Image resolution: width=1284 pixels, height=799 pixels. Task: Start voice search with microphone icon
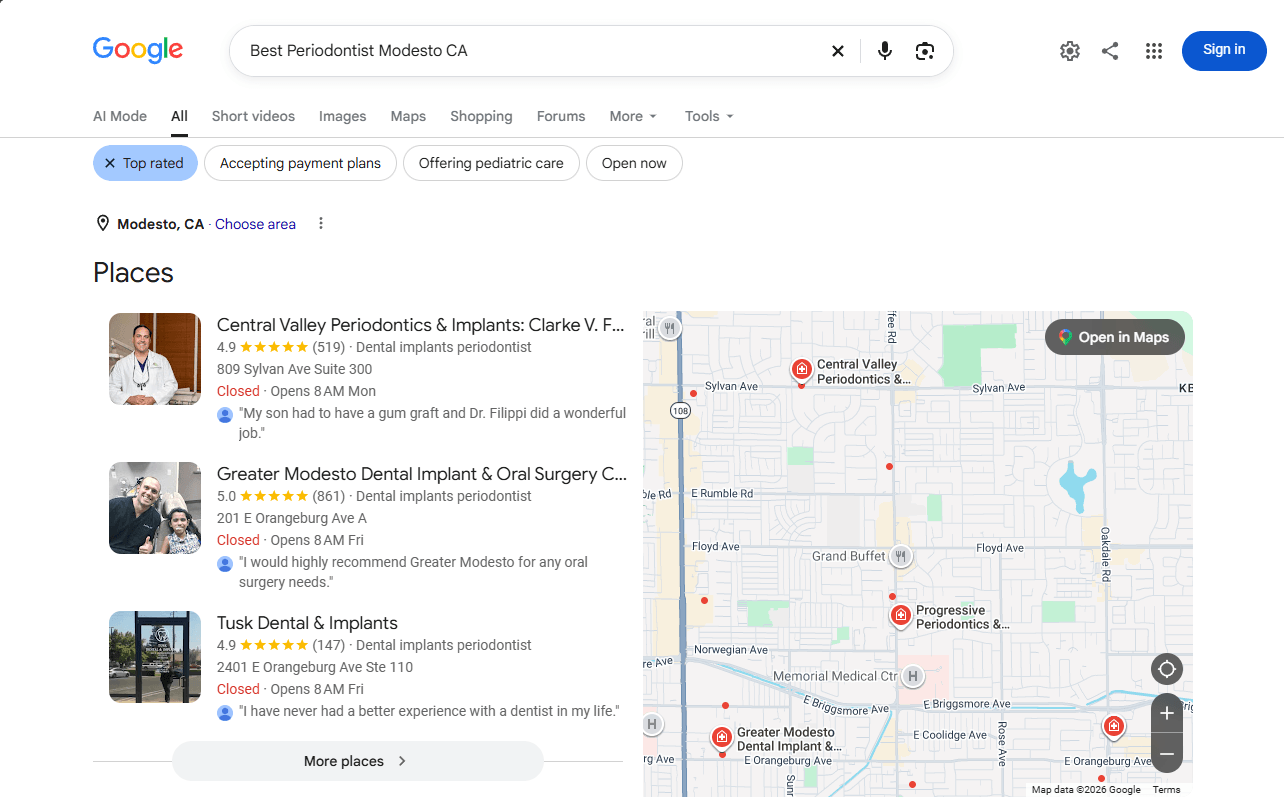884,51
